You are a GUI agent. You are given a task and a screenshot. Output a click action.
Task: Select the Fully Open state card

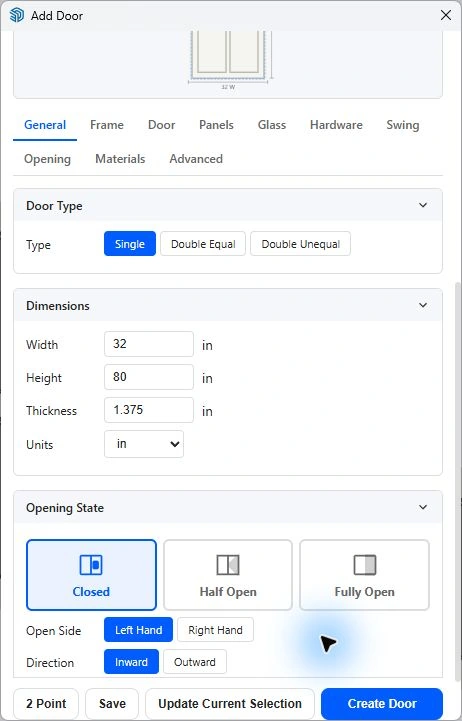tap(365, 575)
